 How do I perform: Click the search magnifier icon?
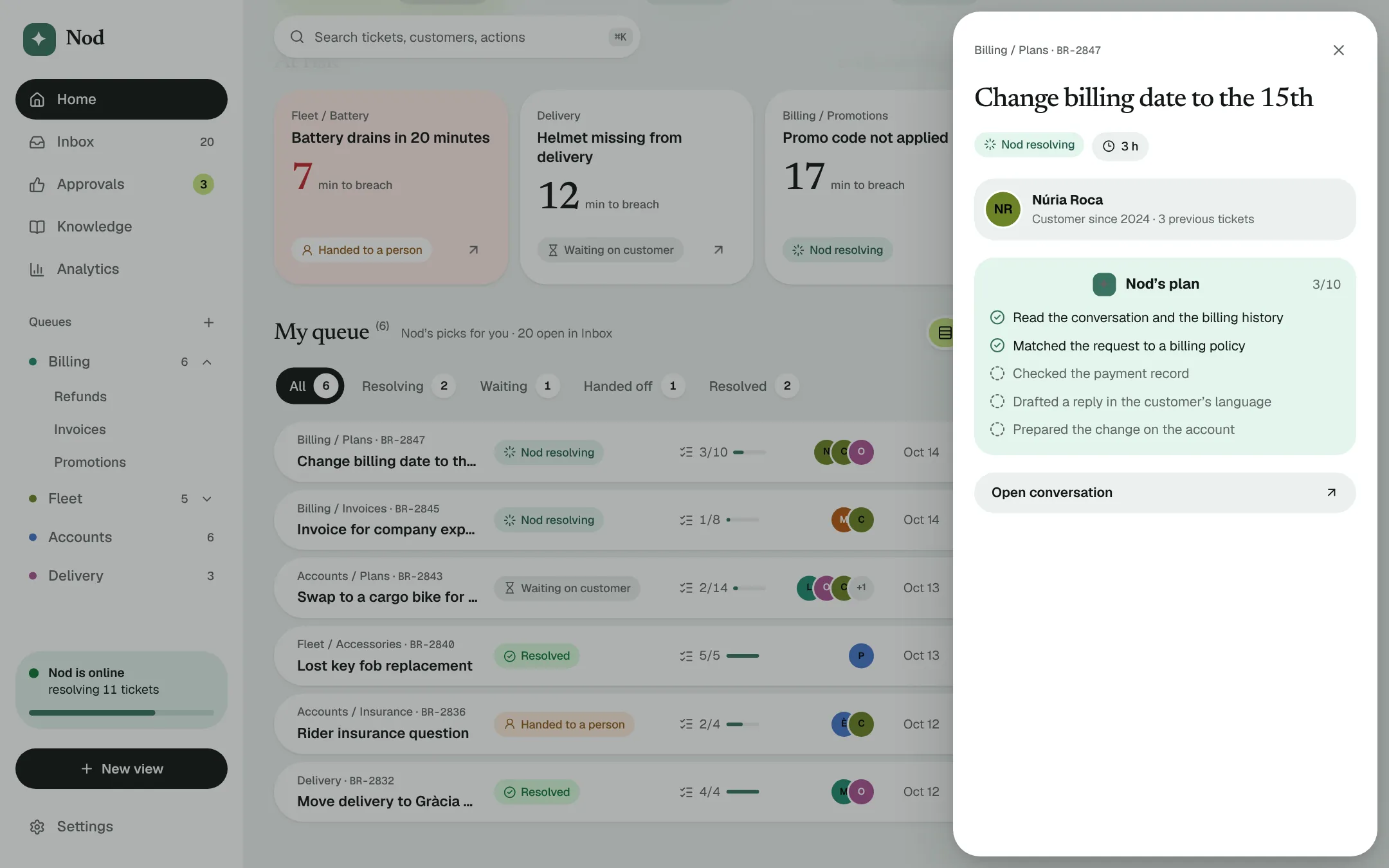click(297, 37)
